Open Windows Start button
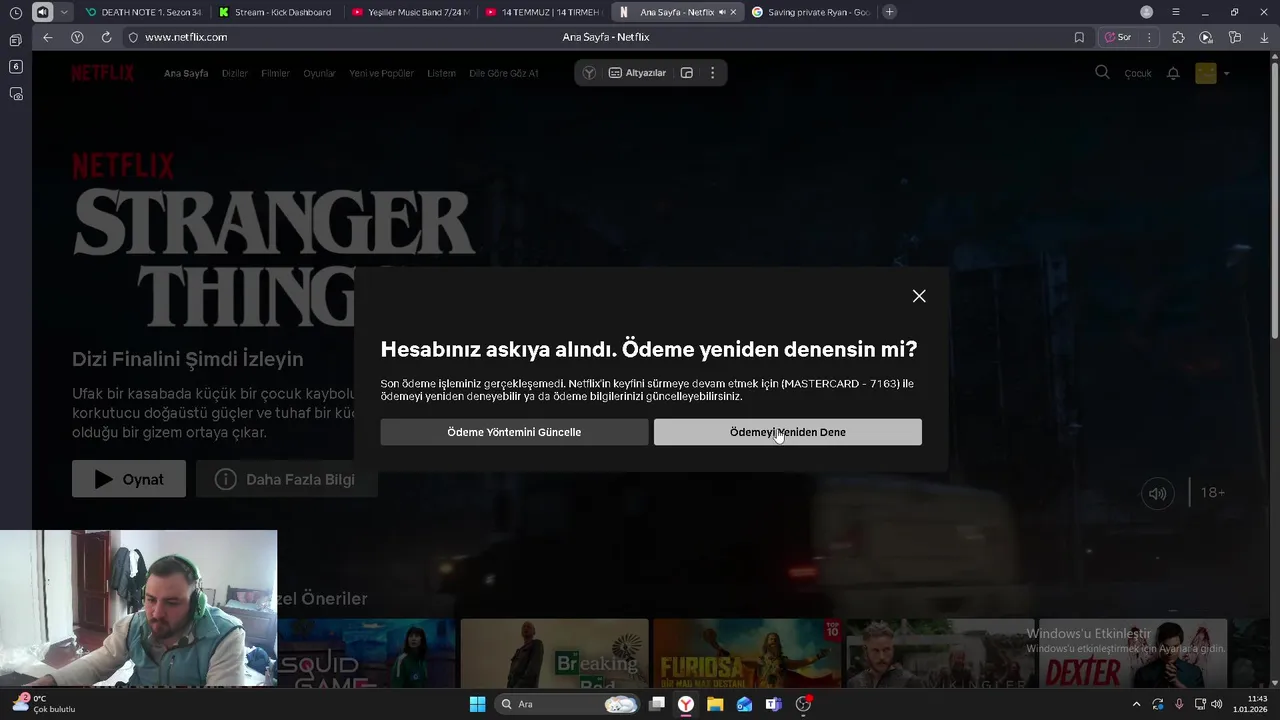This screenshot has width=1280, height=720. pyautogui.click(x=477, y=704)
